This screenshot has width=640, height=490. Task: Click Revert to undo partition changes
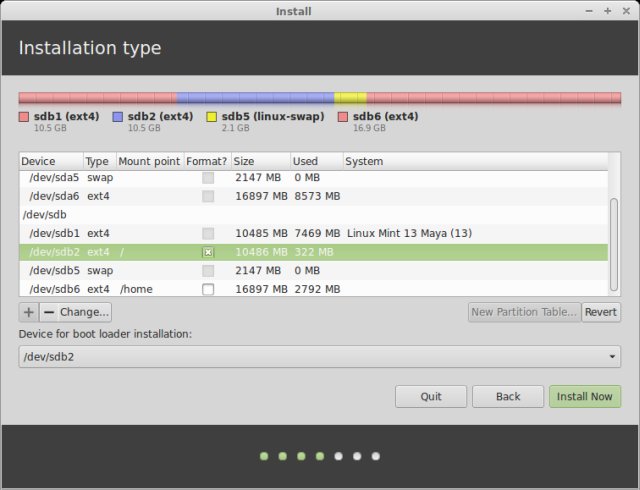tap(601, 312)
